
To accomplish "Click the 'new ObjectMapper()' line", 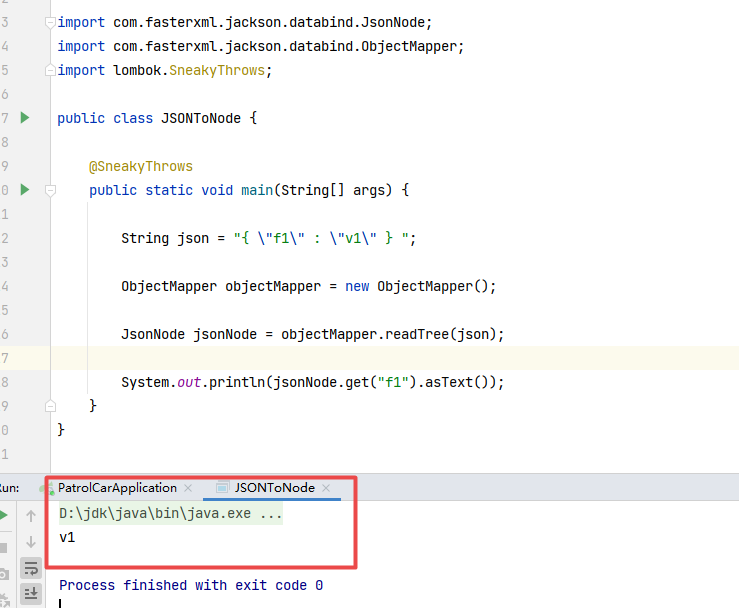I will click(x=309, y=286).
